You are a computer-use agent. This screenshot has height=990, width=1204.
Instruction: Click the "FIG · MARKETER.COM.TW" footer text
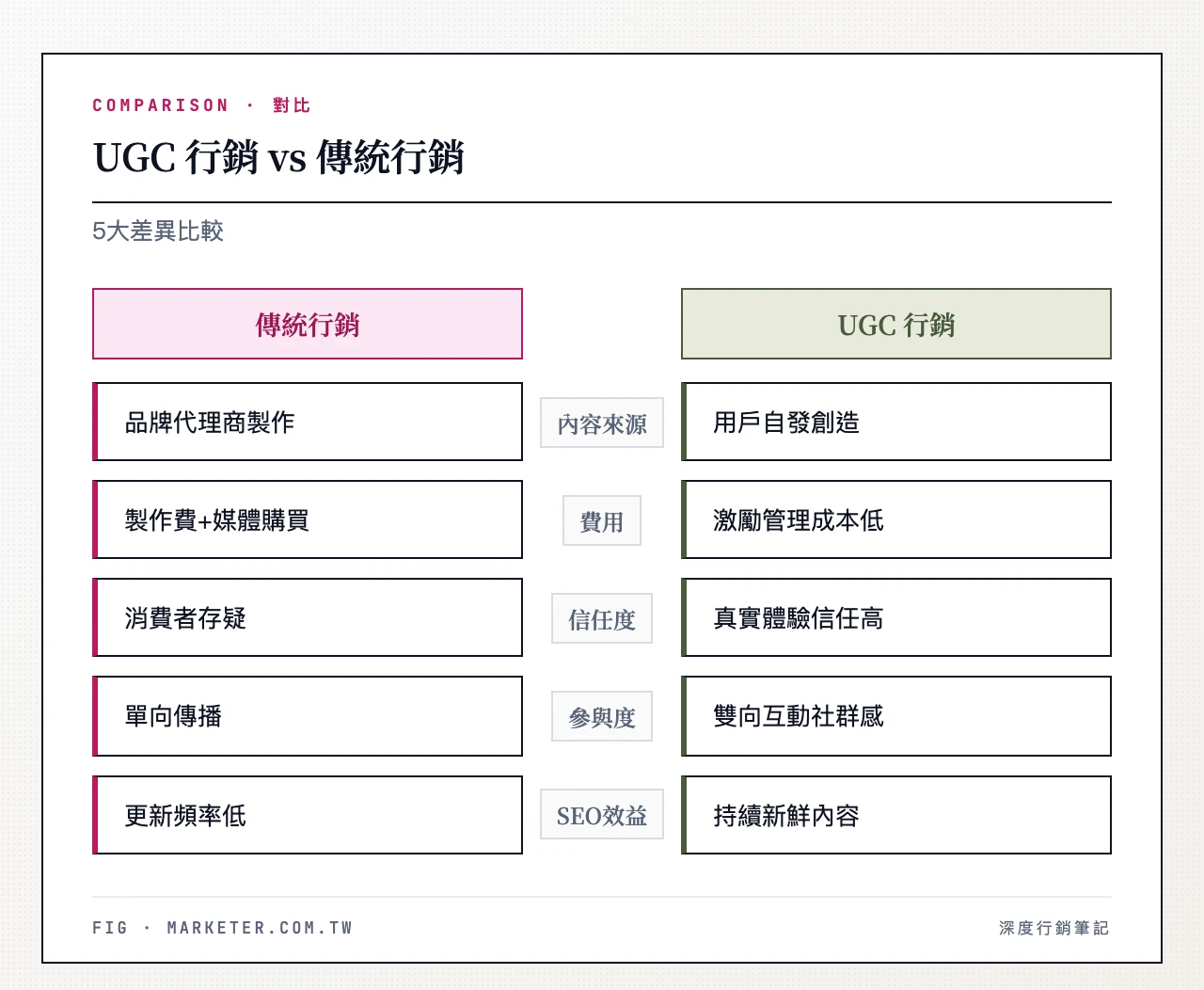point(223,928)
